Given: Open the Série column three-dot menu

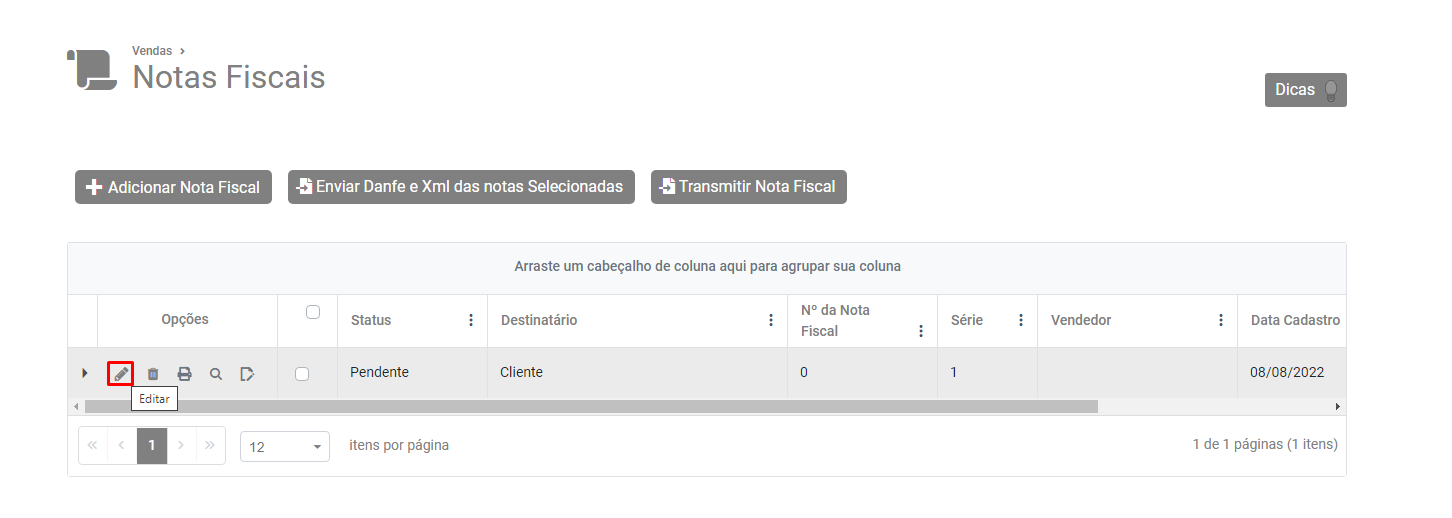Looking at the screenshot, I should click(1021, 320).
